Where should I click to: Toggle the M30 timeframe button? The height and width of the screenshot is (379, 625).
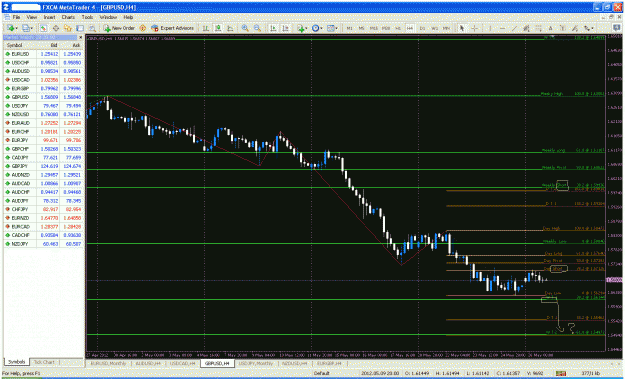pyautogui.click(x=386, y=28)
